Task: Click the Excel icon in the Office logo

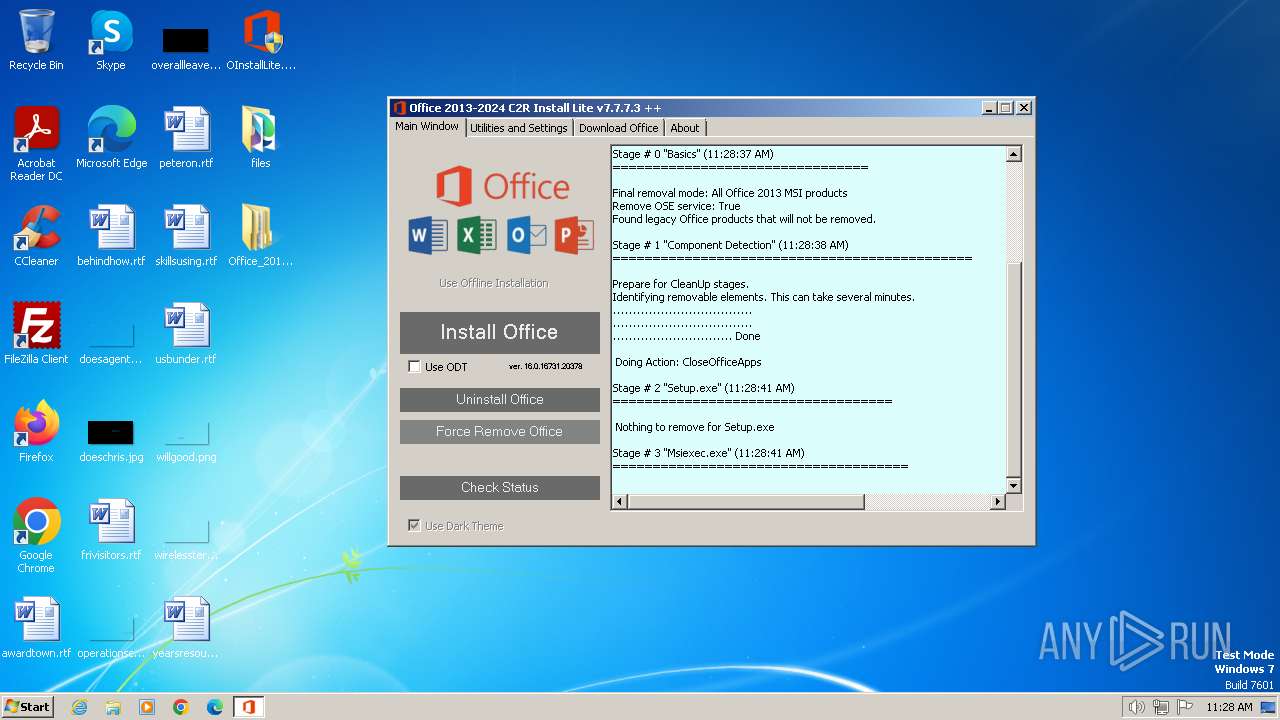Action: (477, 235)
